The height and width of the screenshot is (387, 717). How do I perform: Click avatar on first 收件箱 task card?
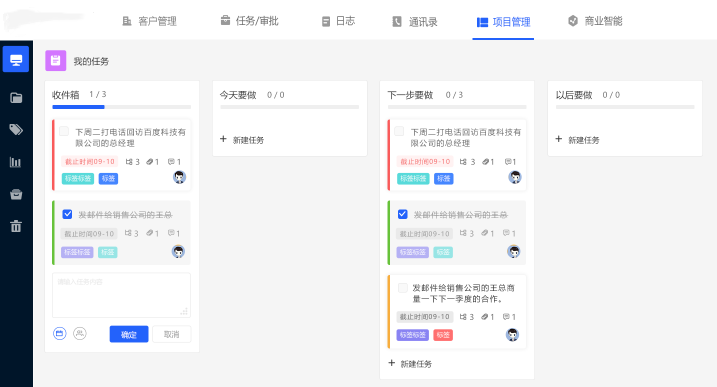pyautogui.click(x=179, y=177)
